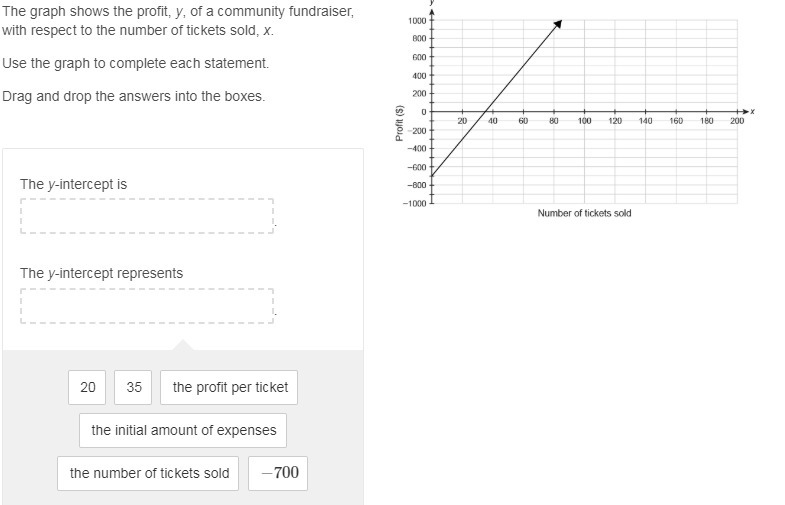The image size is (785, 505).
Task: Click the 200 tick label on x-axis
Action: click(x=737, y=121)
